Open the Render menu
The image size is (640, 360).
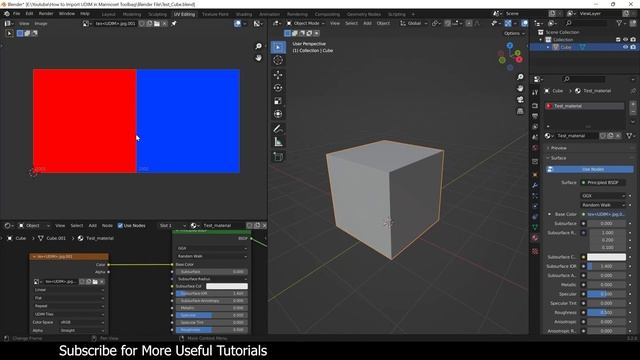(x=46, y=14)
